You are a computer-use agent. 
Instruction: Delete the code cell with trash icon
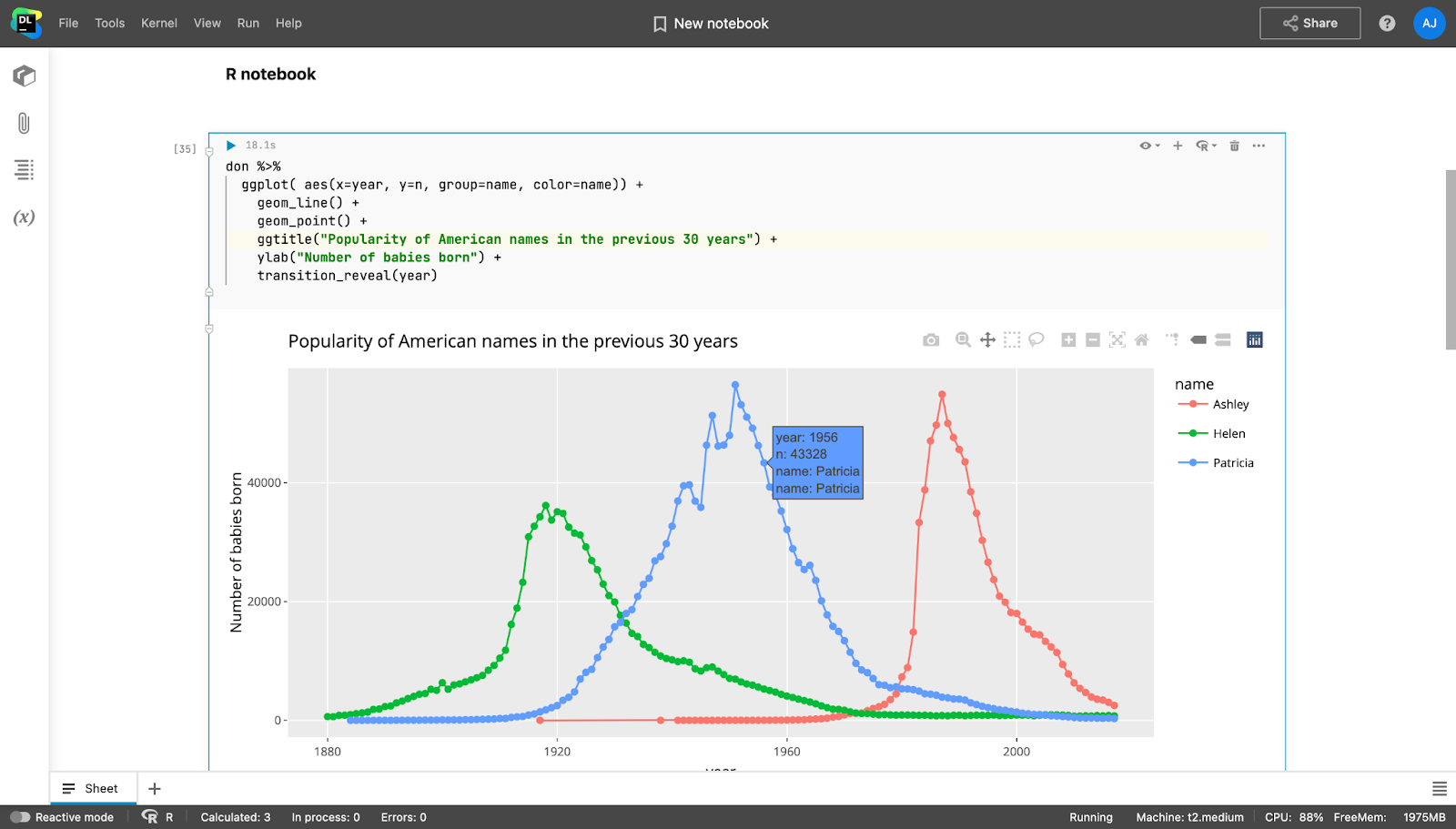pyautogui.click(x=1234, y=146)
